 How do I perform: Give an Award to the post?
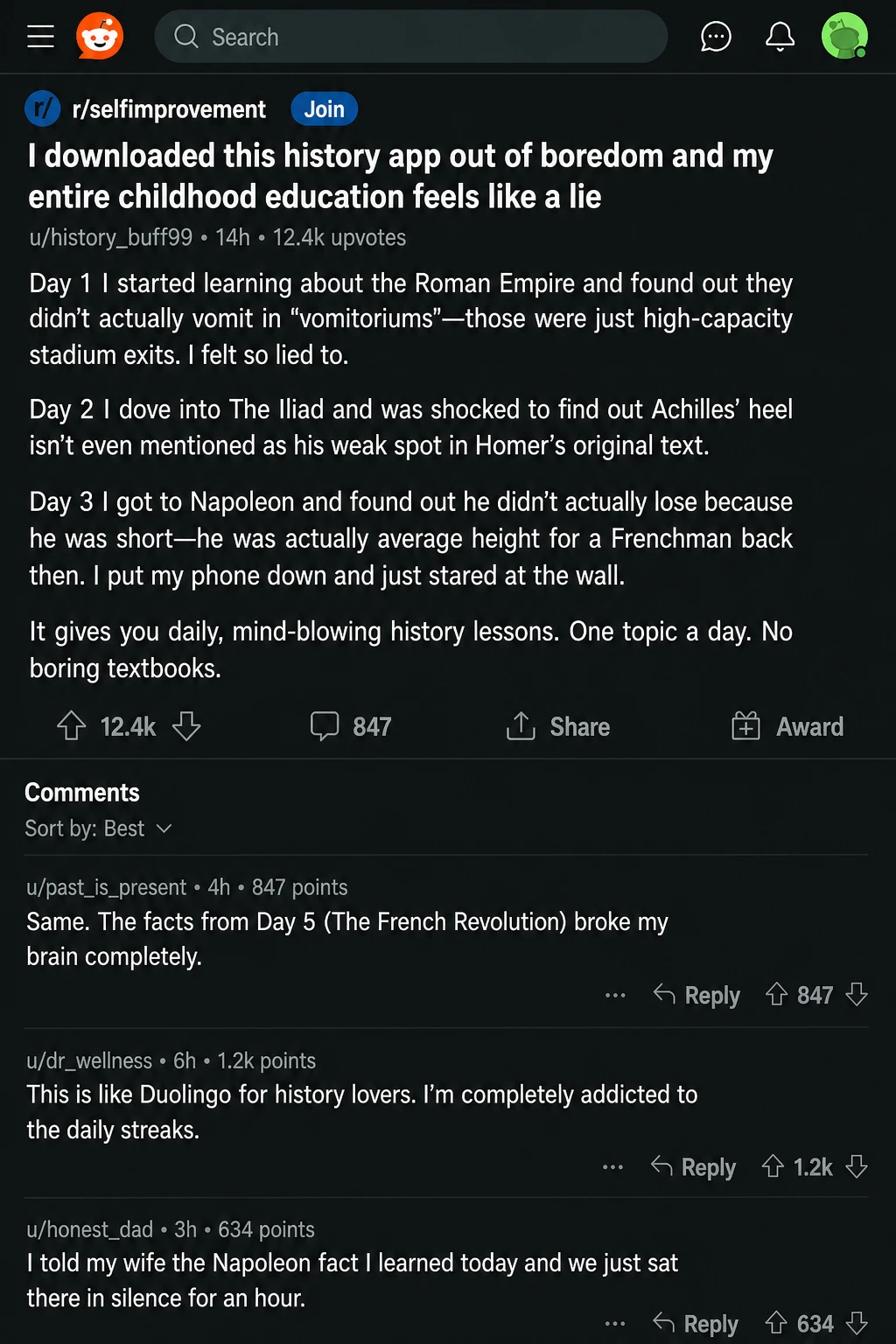(787, 726)
